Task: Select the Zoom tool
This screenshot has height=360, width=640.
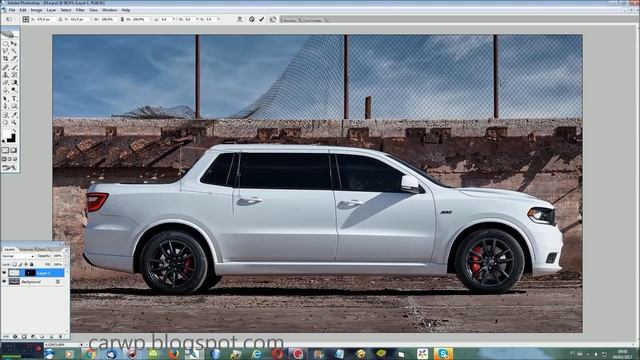Action: pyautogui.click(x=14, y=121)
